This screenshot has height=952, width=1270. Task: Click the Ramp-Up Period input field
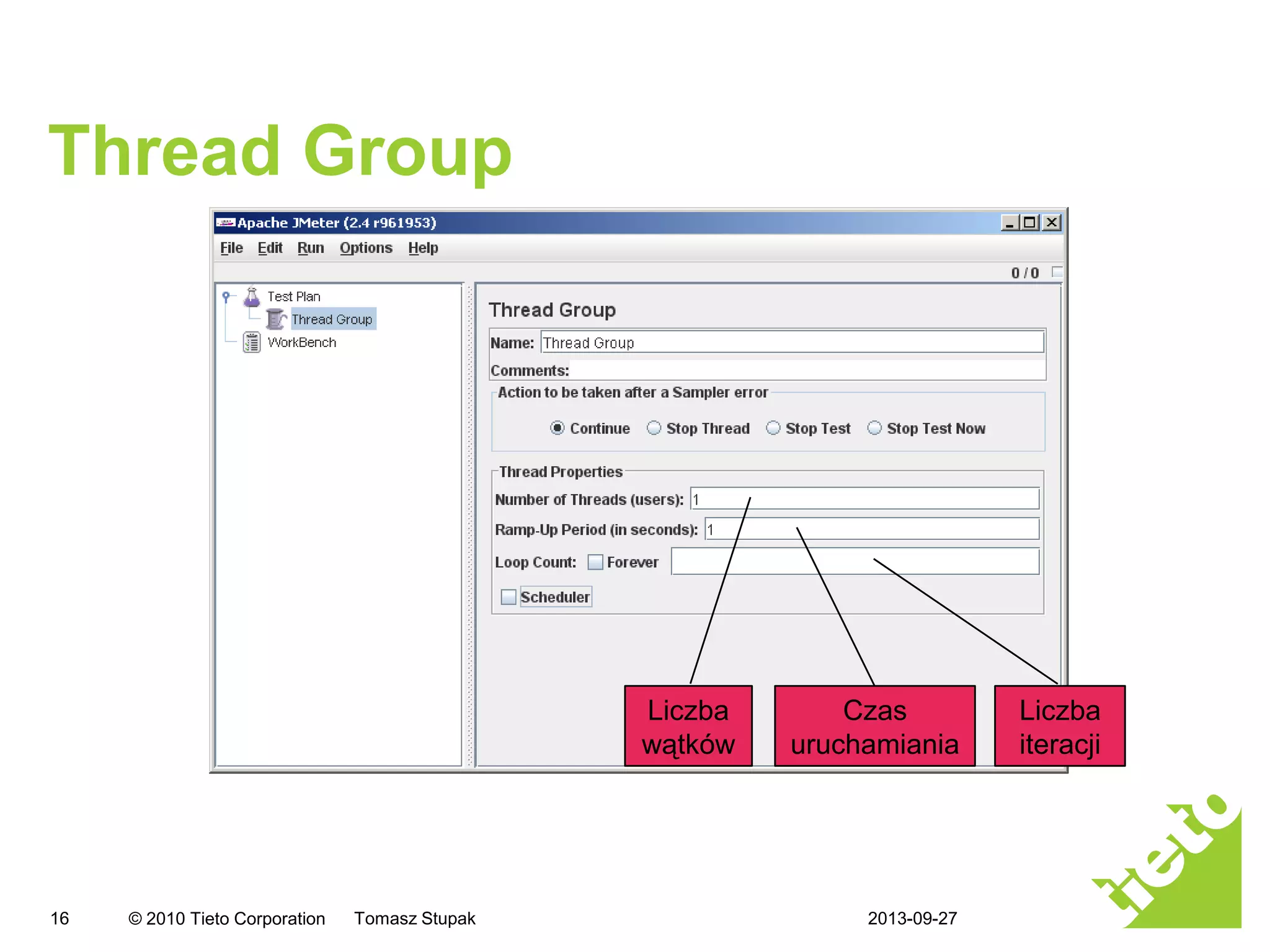point(871,529)
